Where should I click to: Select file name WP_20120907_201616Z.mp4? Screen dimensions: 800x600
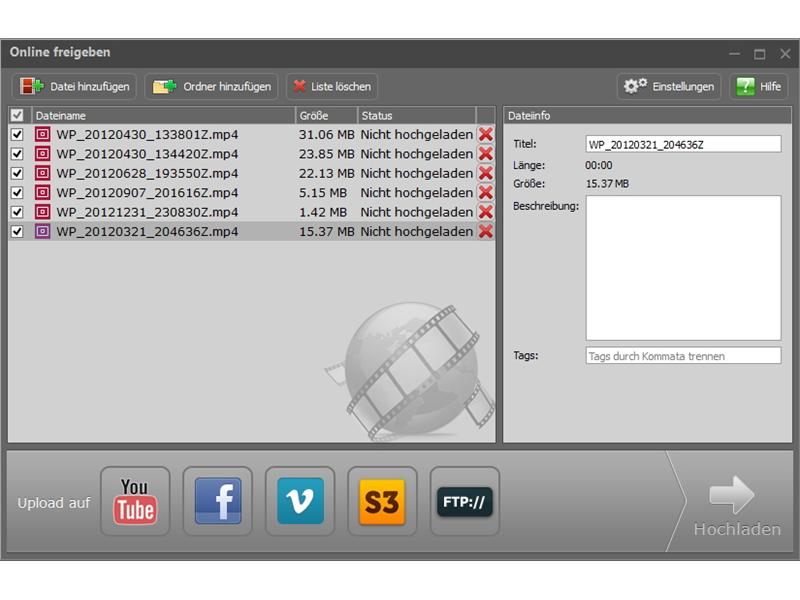click(147, 193)
